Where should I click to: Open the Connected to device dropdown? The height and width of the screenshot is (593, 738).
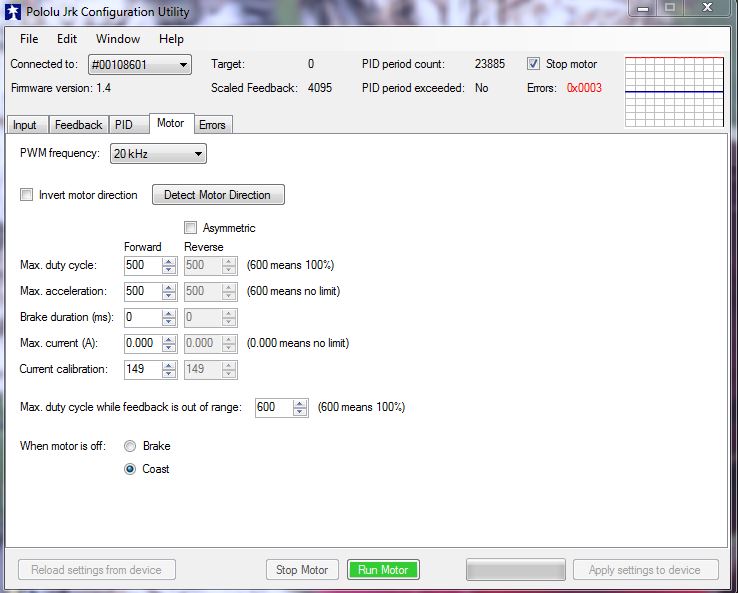(x=140, y=64)
